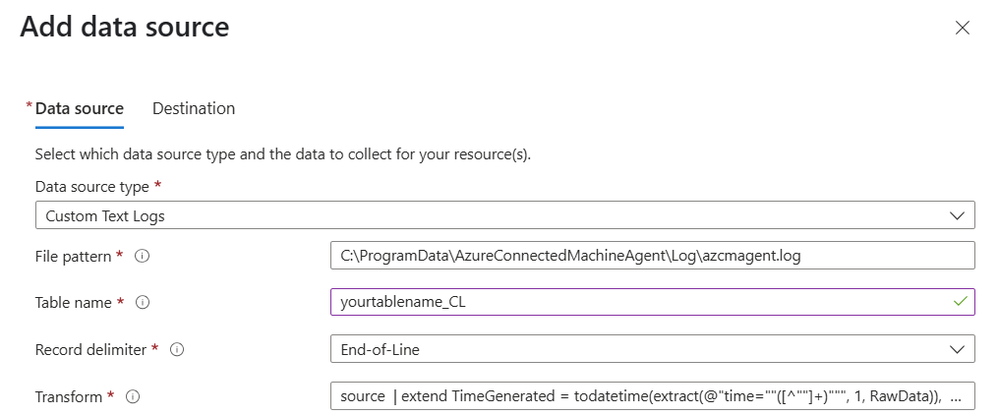Viewport: 998px width, 420px height.
Task: Click the Transform info icon
Action: tap(133, 396)
